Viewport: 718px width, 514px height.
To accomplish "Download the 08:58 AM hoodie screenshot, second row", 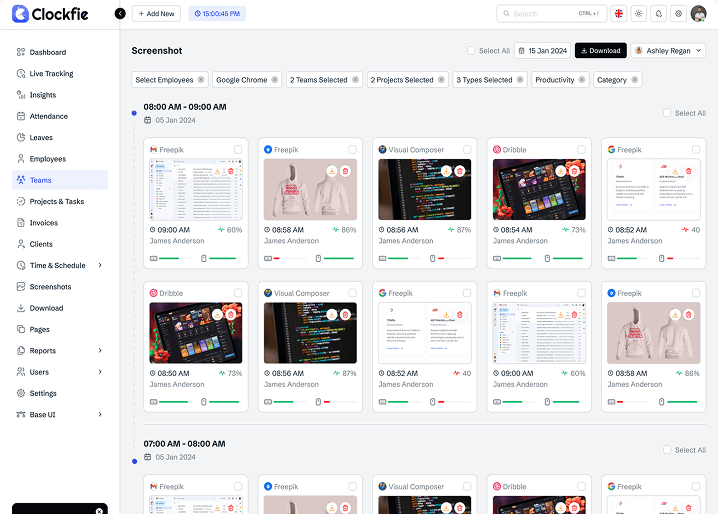I will (675, 315).
